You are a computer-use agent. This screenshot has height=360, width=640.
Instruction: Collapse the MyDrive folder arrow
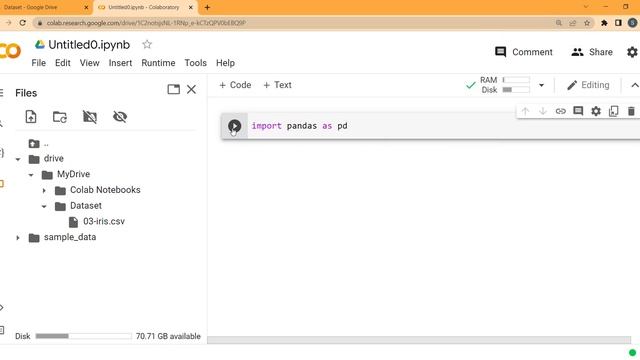click(31, 175)
